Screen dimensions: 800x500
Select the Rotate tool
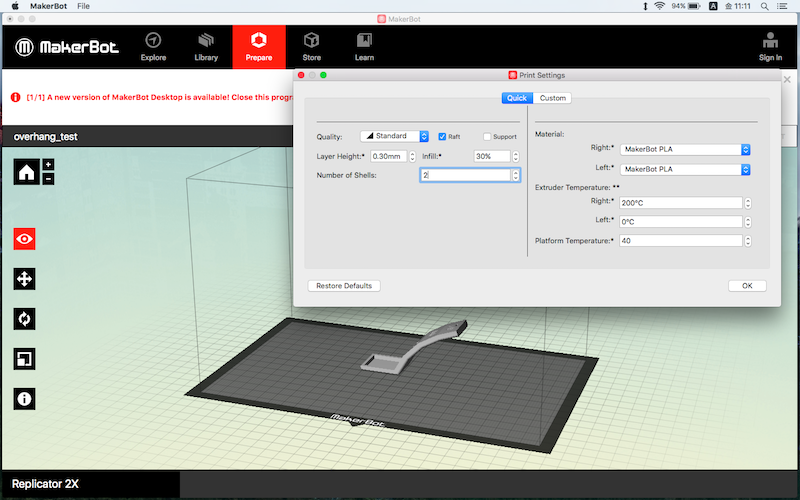[24, 319]
